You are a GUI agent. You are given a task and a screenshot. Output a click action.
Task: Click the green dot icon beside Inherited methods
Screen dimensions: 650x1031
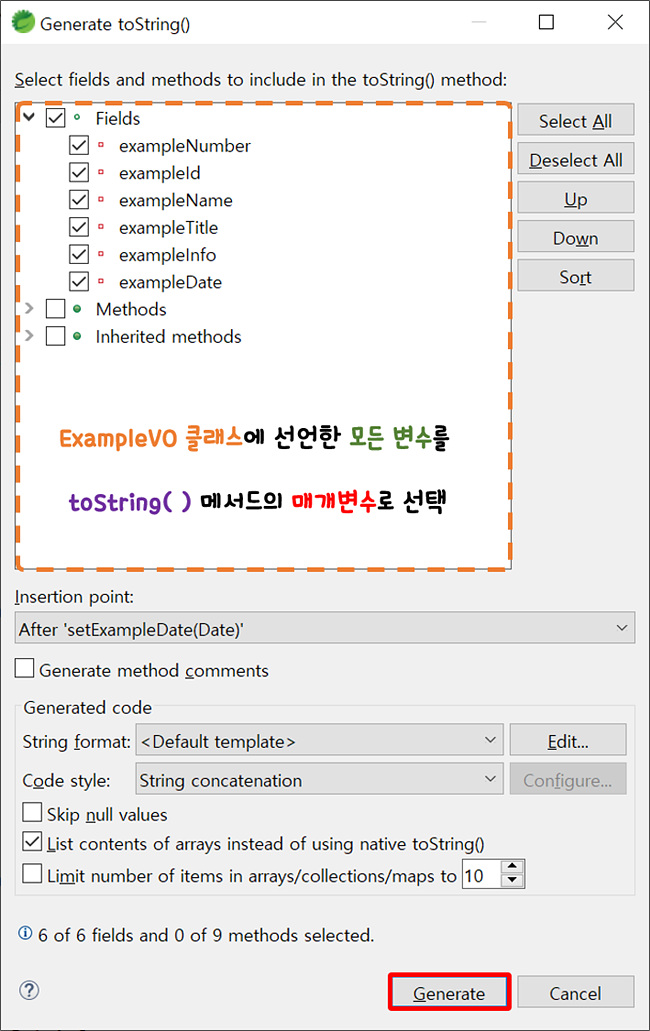(x=78, y=336)
